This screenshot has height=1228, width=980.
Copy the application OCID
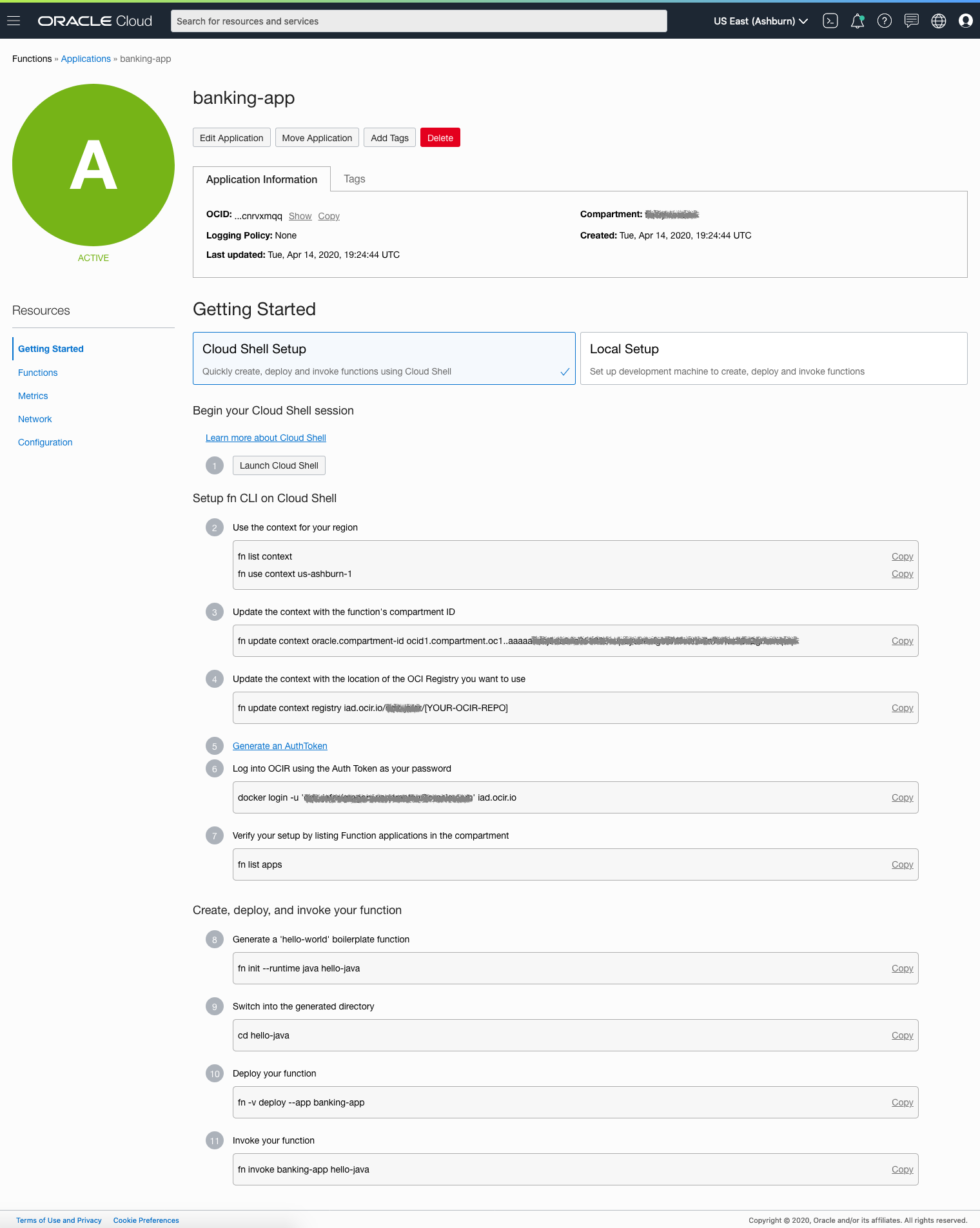click(329, 216)
